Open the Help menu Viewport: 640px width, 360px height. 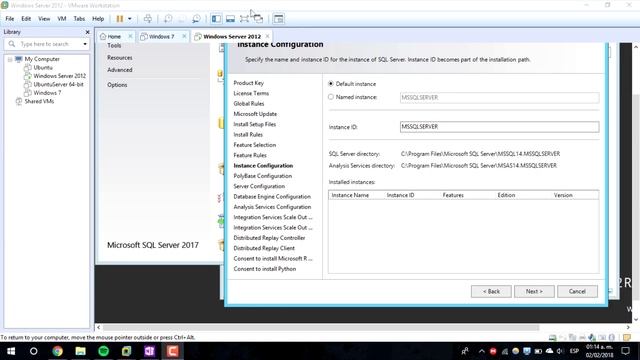(x=98, y=19)
